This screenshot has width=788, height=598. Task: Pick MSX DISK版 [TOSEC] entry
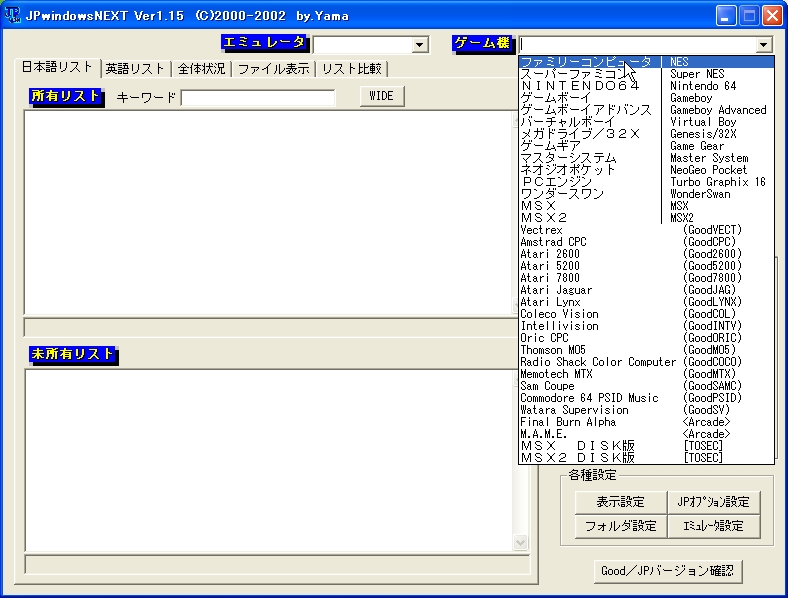[x=646, y=446]
